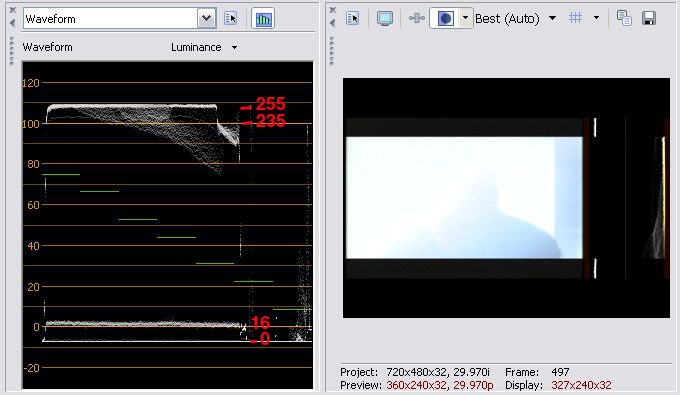Close the video preview panel

[x=333, y=10]
